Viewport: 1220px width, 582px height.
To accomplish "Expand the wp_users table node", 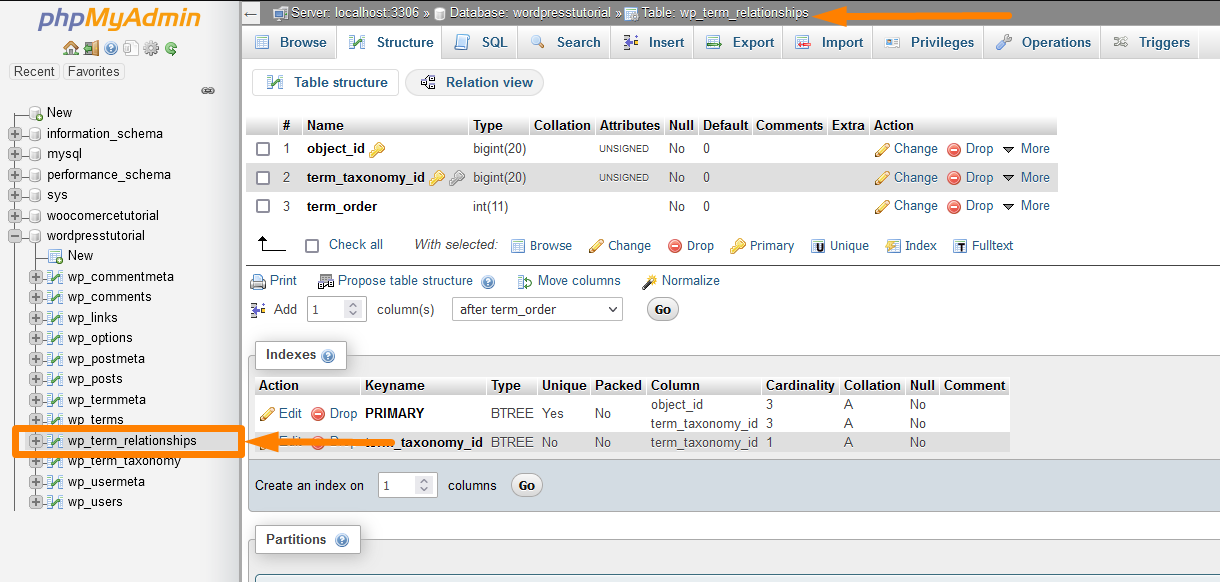I will [x=36, y=502].
